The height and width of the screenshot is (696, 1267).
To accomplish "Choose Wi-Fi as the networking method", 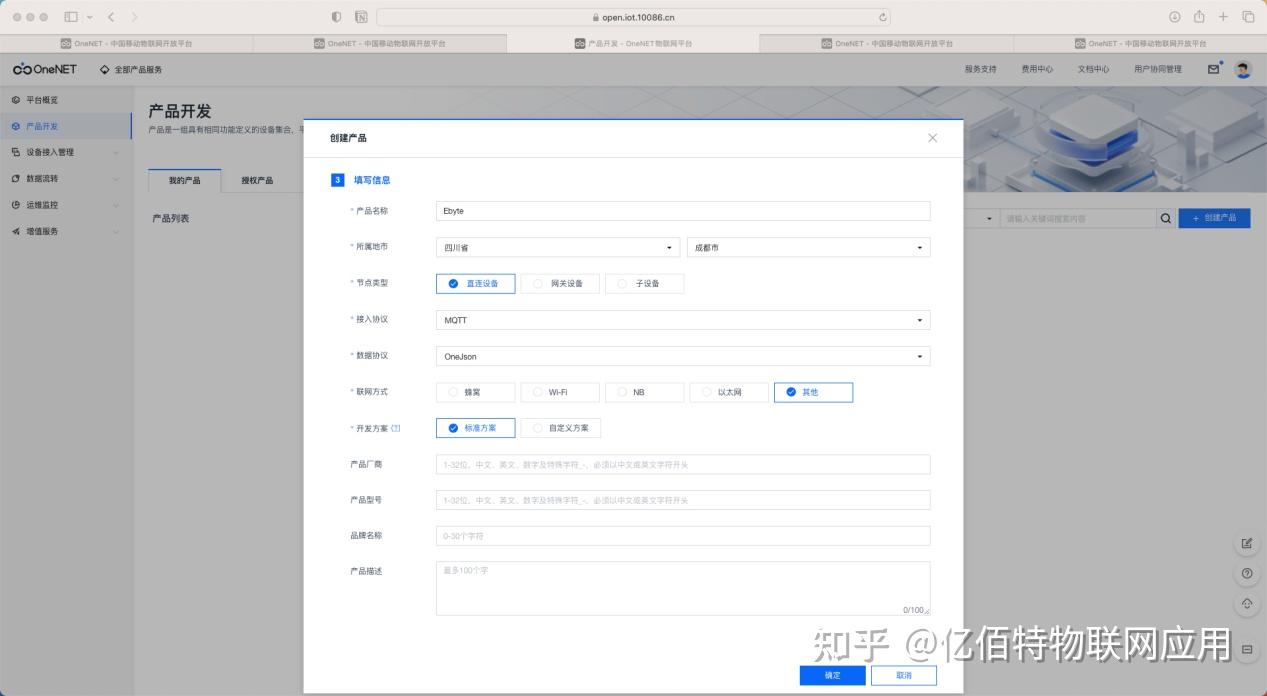I will [558, 392].
